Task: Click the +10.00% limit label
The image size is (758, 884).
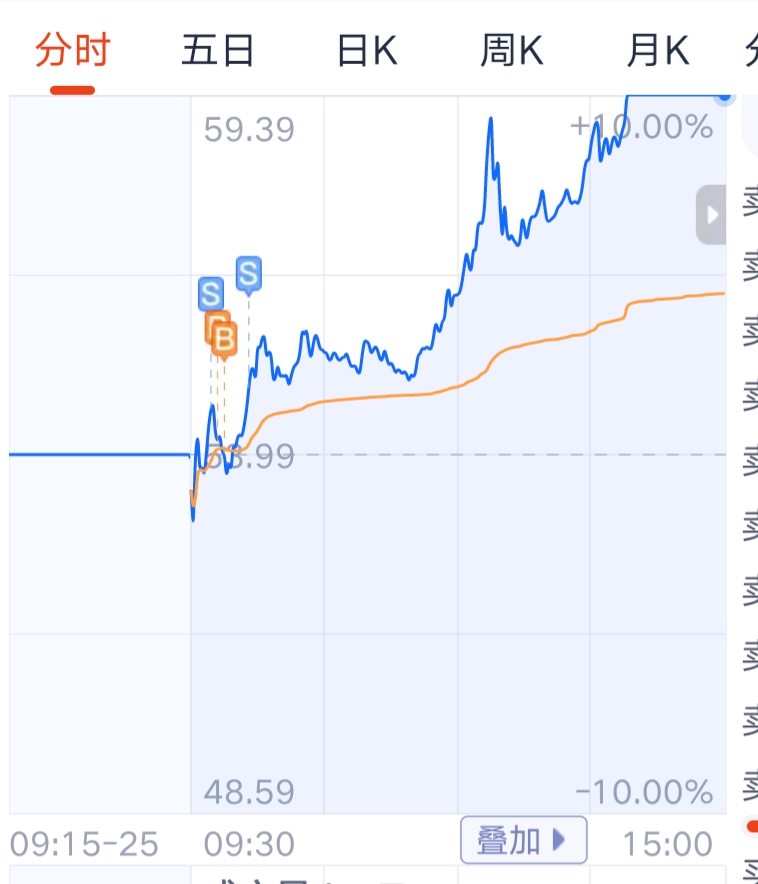Action: click(642, 127)
